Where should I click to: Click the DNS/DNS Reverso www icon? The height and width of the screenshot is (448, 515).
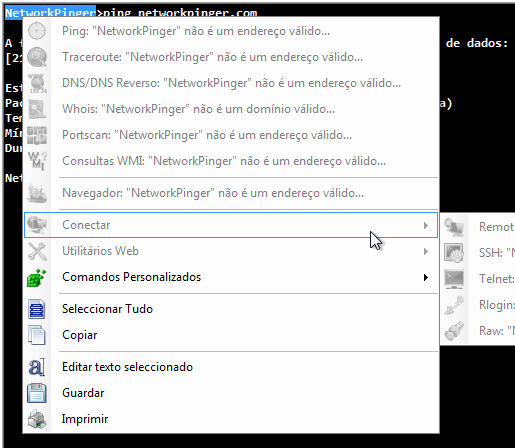[37, 83]
